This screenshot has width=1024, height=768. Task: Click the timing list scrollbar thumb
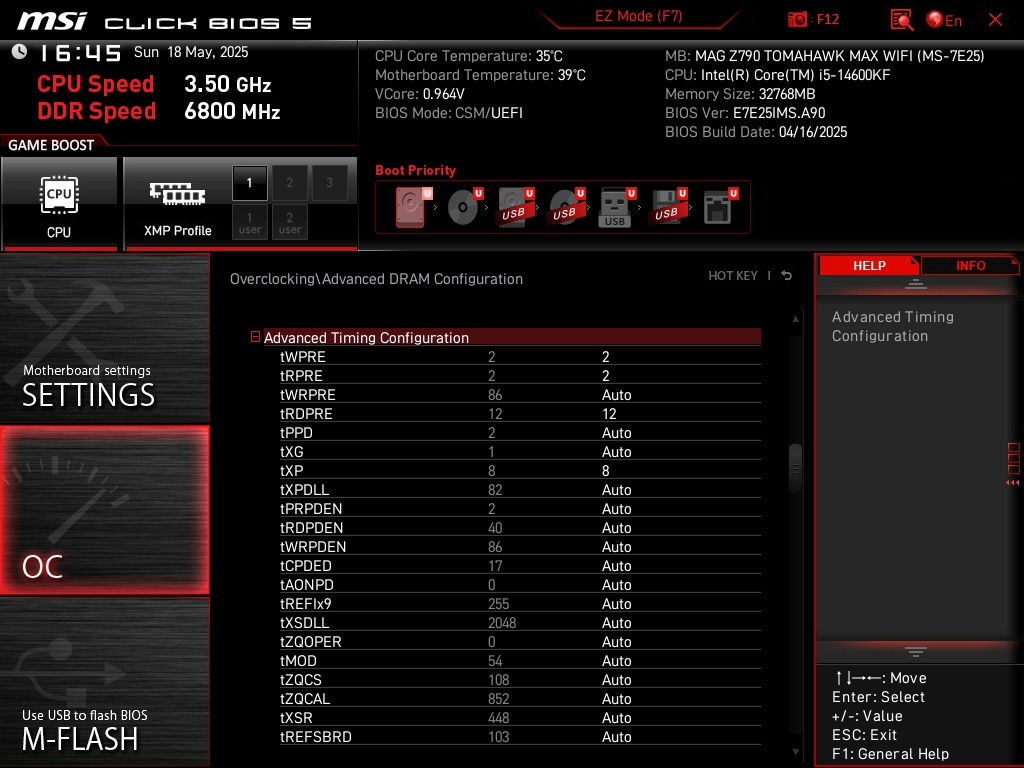795,468
